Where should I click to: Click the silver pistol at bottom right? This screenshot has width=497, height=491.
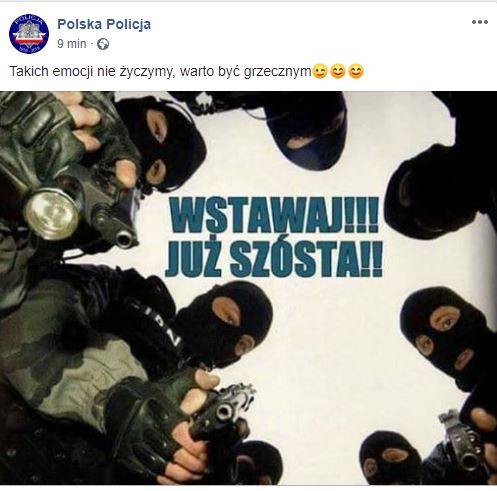(465, 443)
